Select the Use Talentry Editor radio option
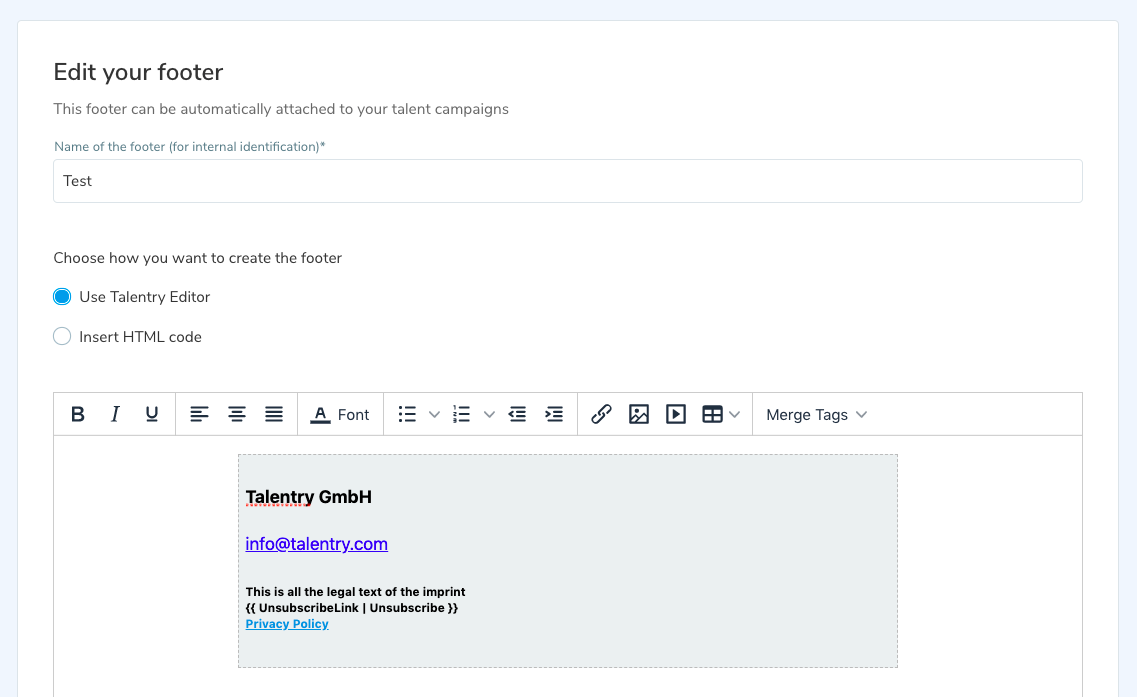This screenshot has width=1137, height=697. click(62, 297)
